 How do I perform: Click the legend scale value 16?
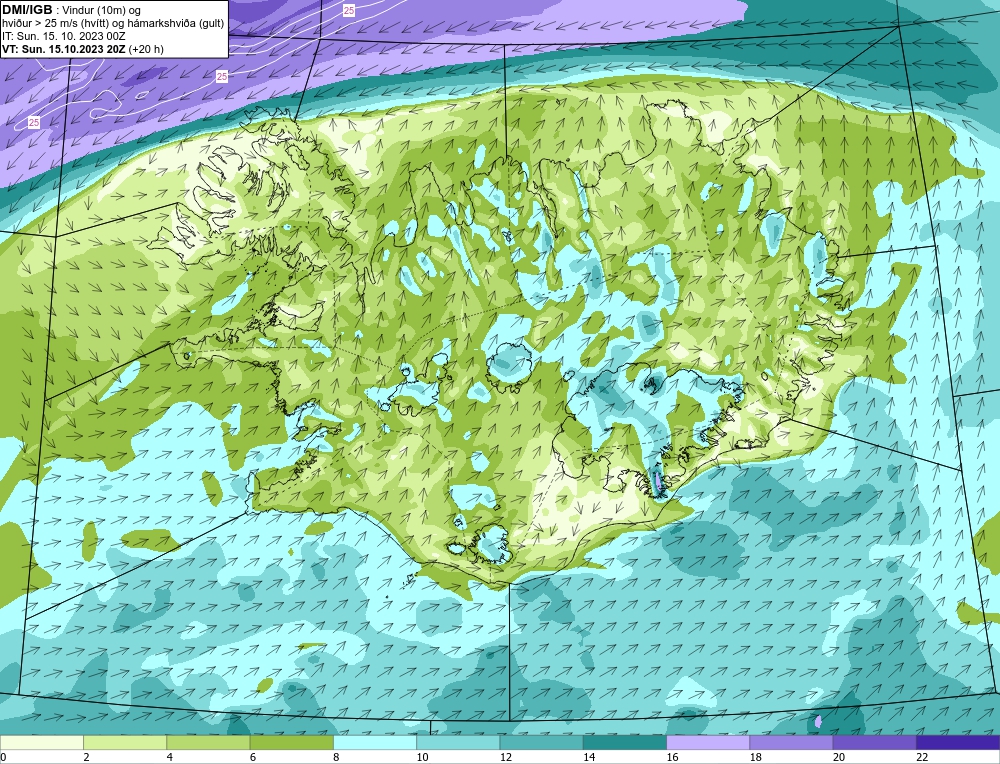[x=672, y=757]
